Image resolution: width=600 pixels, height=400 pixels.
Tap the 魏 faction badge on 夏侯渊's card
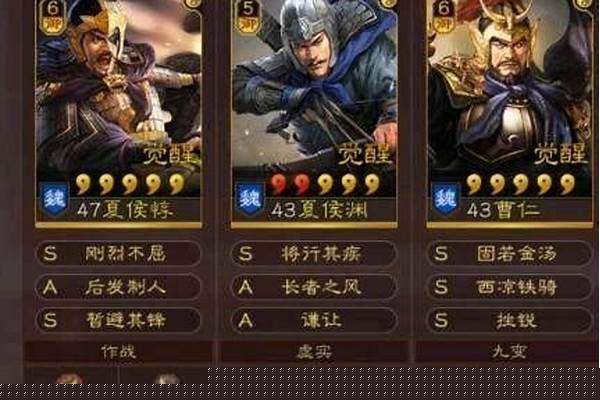[249, 199]
